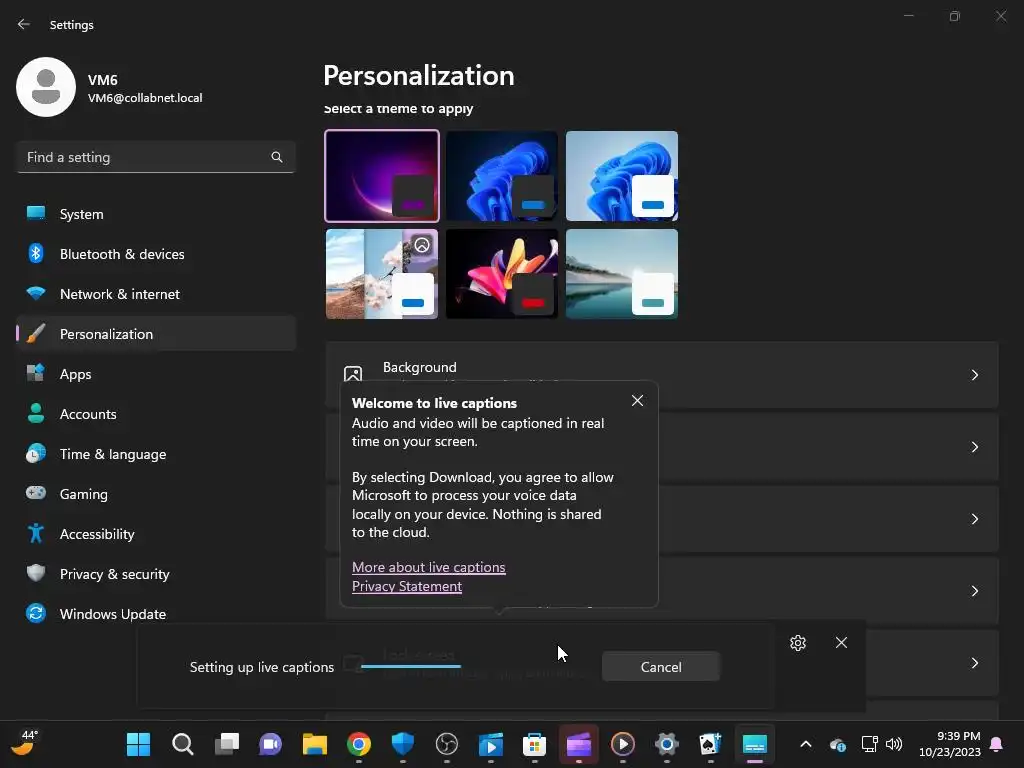
Task: Open the Clipchamp video editor icon
Action: pos(579,744)
